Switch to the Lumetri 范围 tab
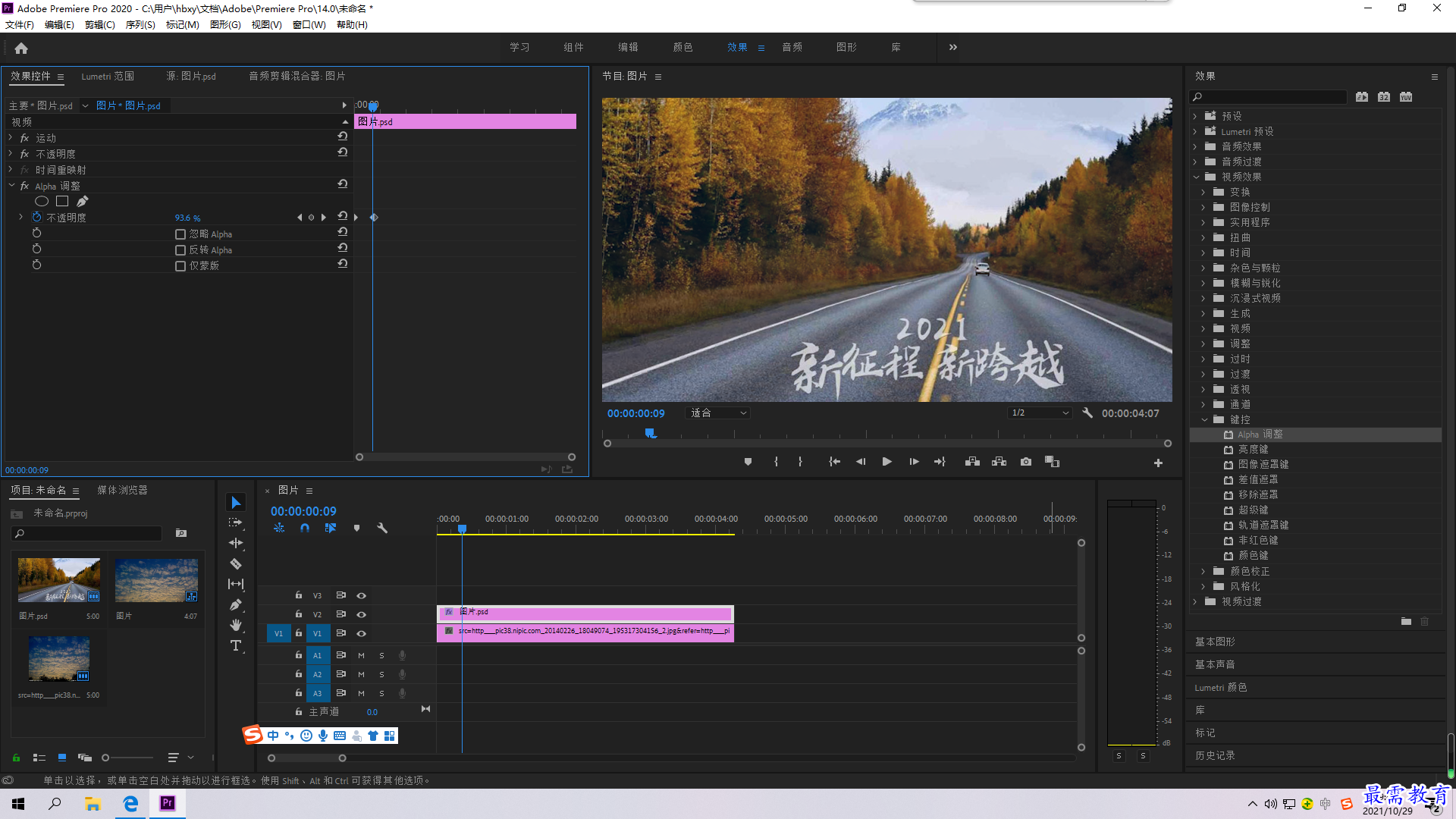The width and height of the screenshot is (1456, 819). [108, 76]
